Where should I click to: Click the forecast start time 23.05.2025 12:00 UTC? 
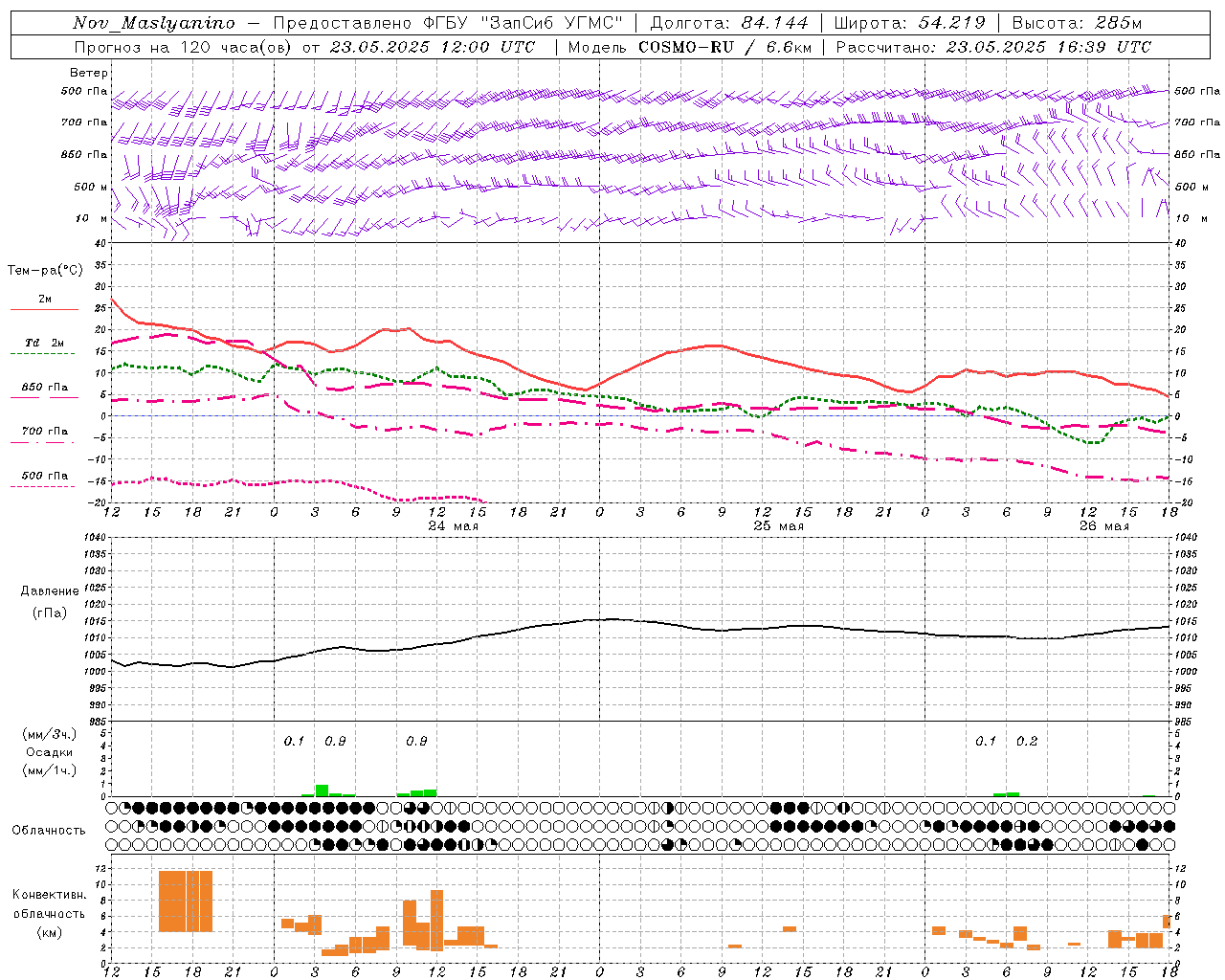click(433, 47)
